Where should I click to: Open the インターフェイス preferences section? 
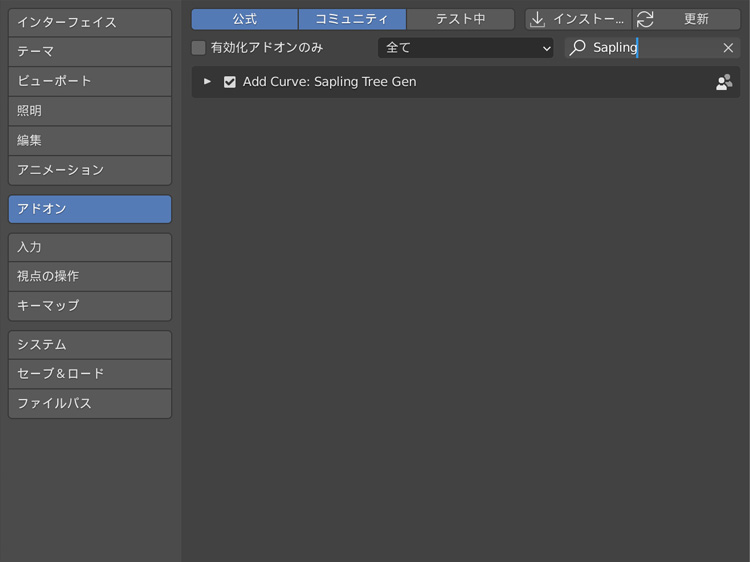89,22
